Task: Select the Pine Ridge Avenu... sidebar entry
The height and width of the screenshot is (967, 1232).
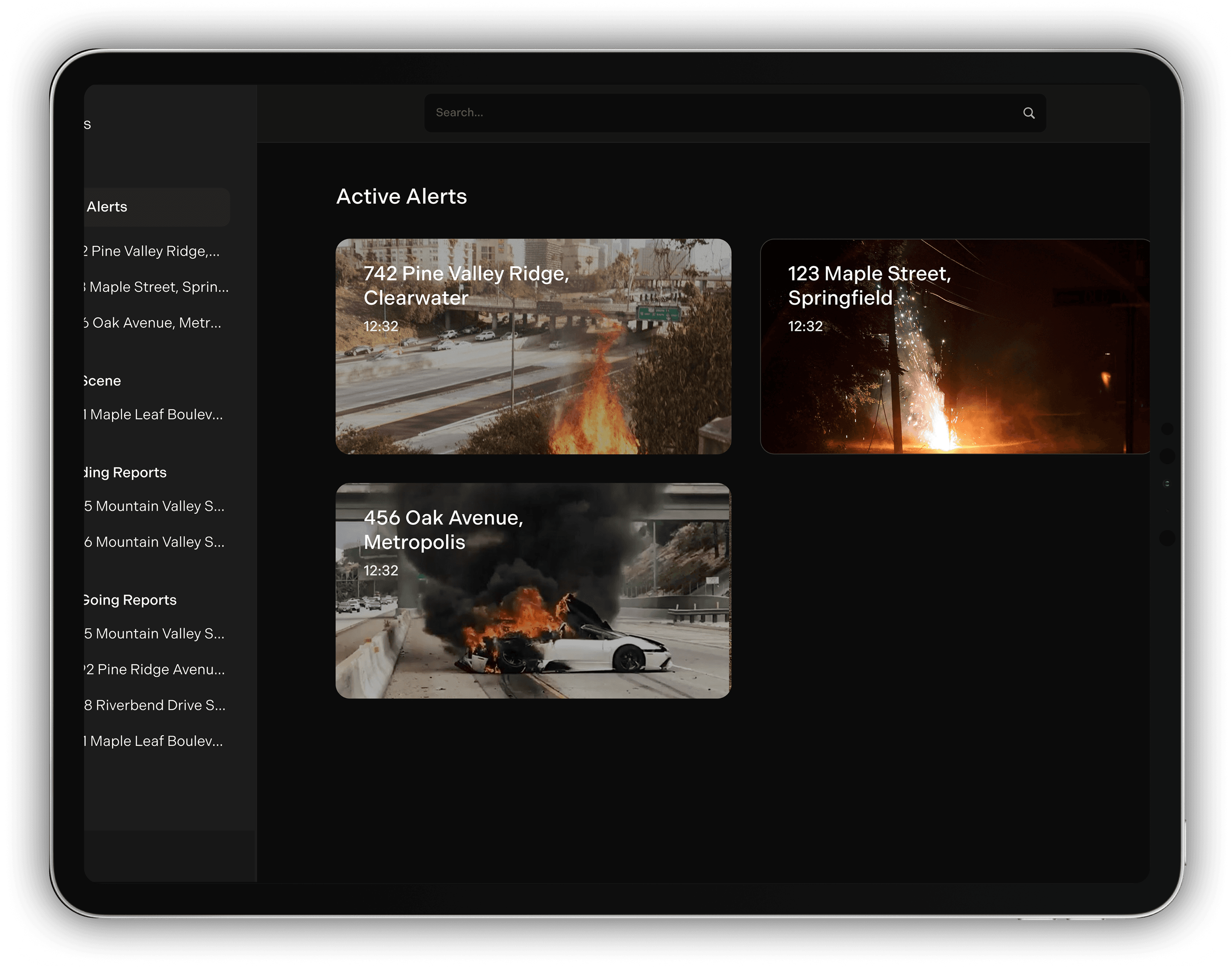Action: click(x=156, y=670)
